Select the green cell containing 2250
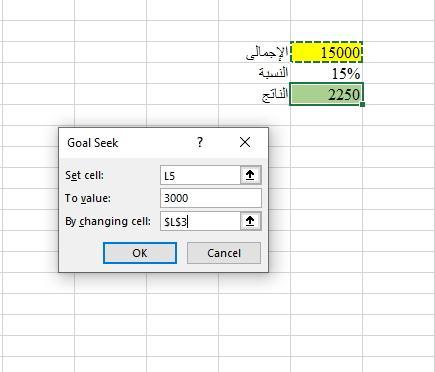Viewport: 435px width, 372px height. (x=326, y=94)
